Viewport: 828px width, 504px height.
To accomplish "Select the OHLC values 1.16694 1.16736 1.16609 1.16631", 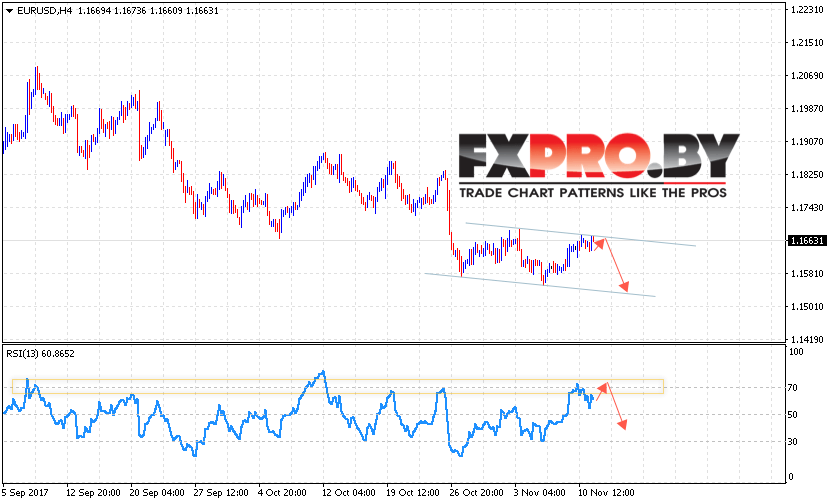I will pos(148,11).
